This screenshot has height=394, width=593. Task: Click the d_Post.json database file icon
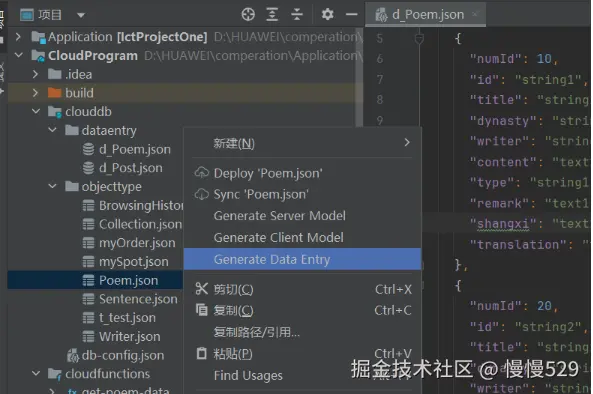tap(88, 168)
